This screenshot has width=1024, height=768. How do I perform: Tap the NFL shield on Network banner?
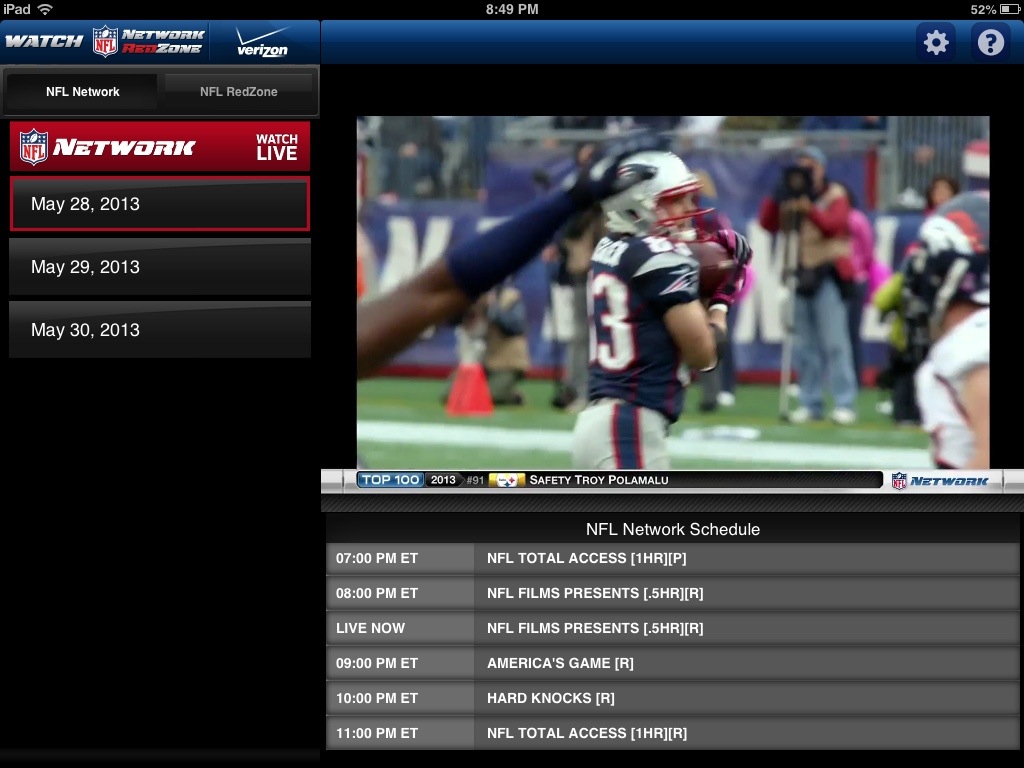click(34, 147)
